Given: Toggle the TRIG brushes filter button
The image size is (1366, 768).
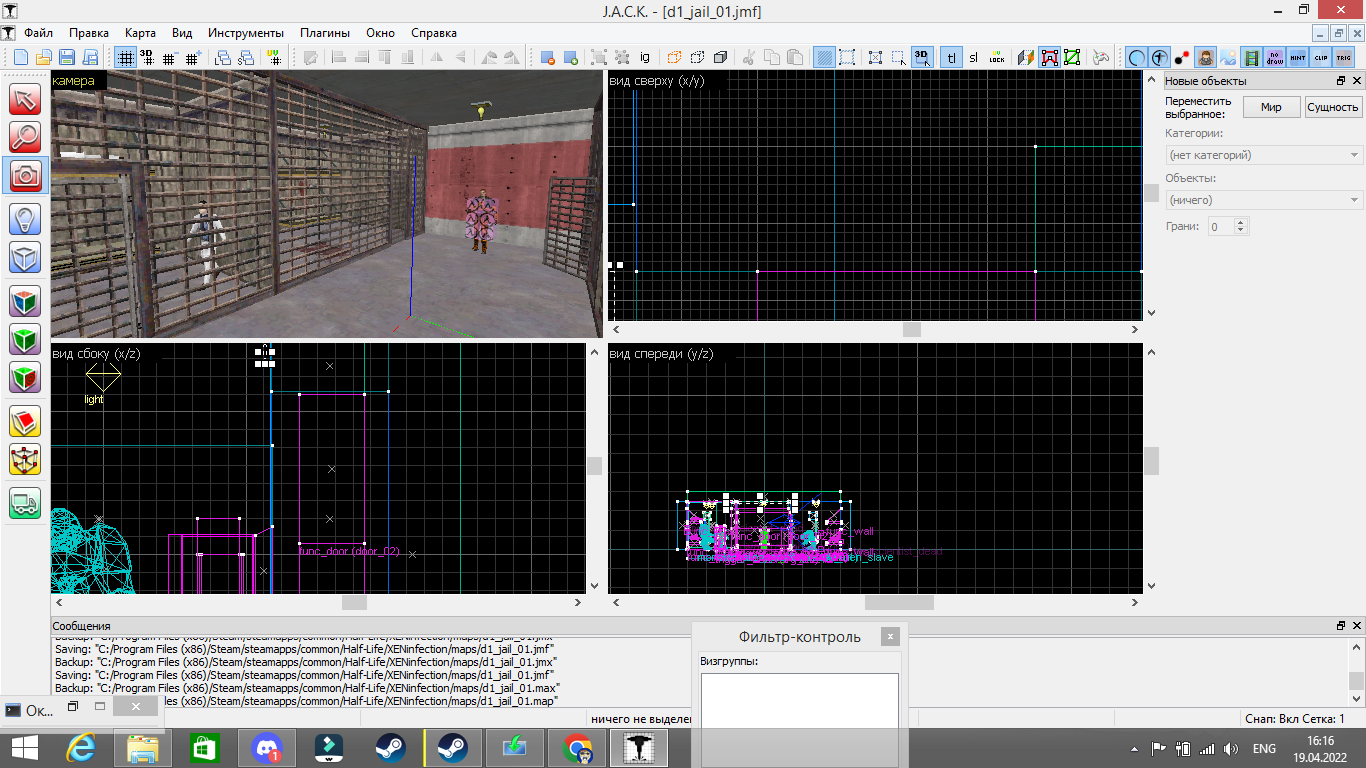Looking at the screenshot, I should 1344,57.
